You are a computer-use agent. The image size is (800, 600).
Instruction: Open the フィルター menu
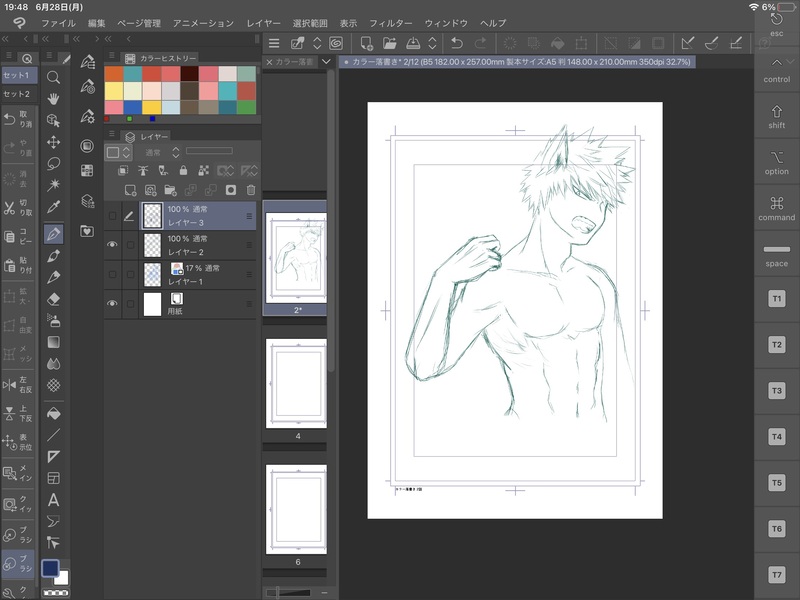pos(390,22)
